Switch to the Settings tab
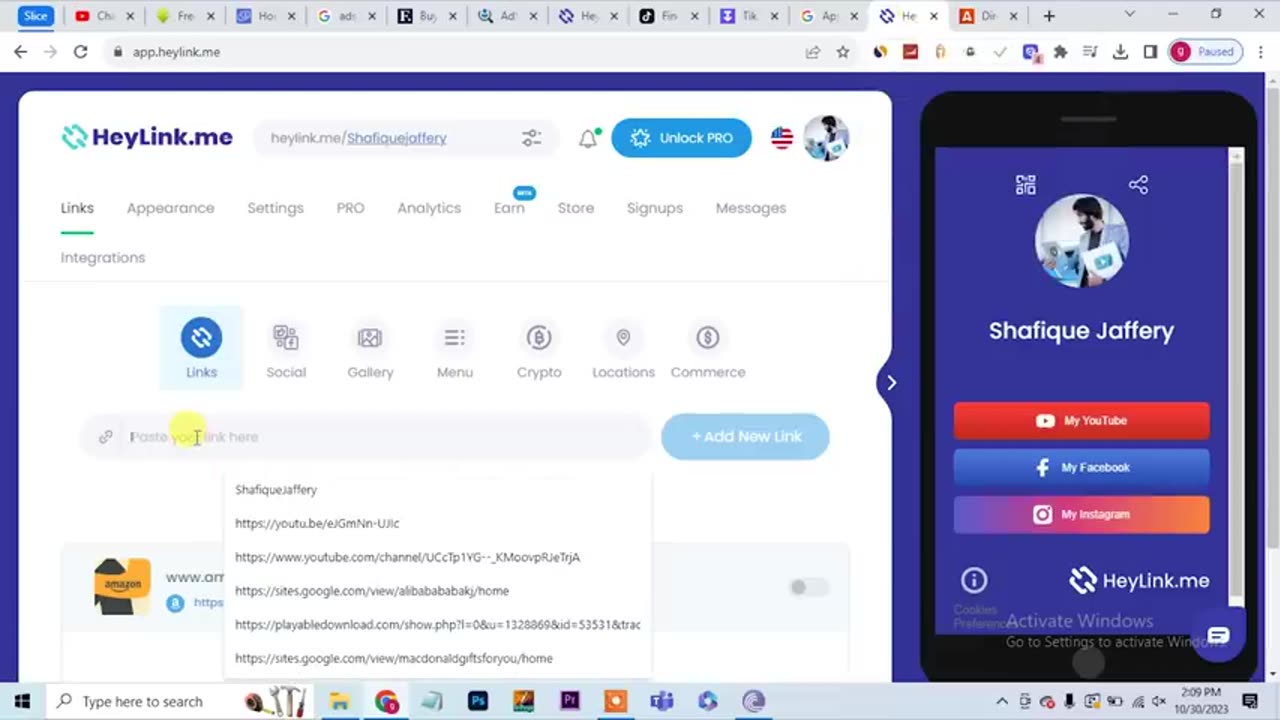Viewport: 1280px width, 720px height. (275, 208)
